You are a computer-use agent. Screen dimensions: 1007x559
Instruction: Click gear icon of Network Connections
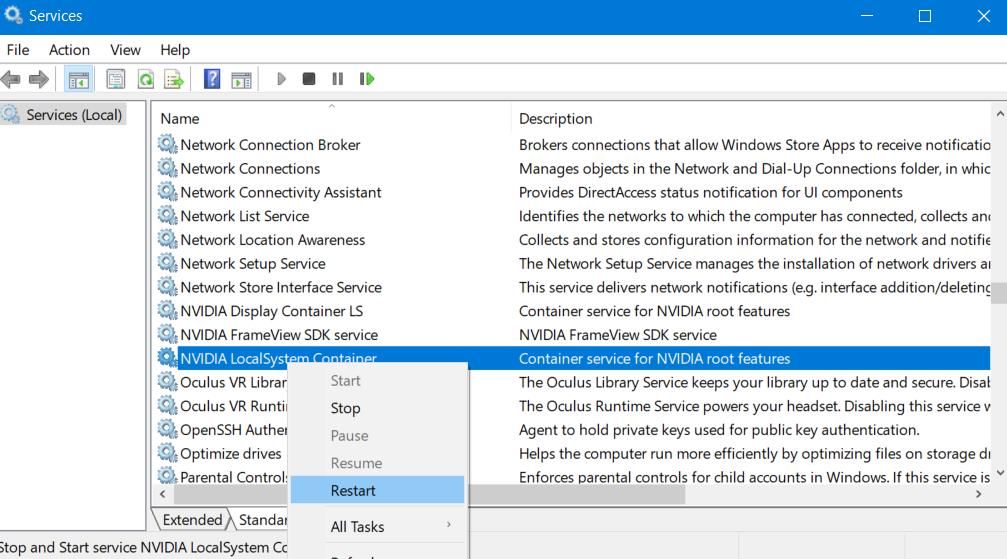click(x=168, y=168)
